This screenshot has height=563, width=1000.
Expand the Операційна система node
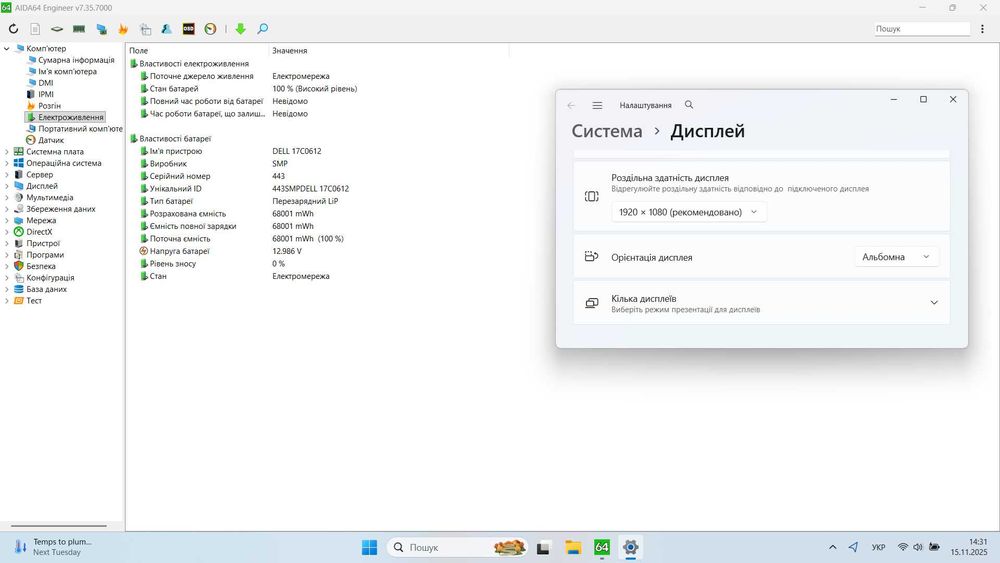click(x=6, y=163)
